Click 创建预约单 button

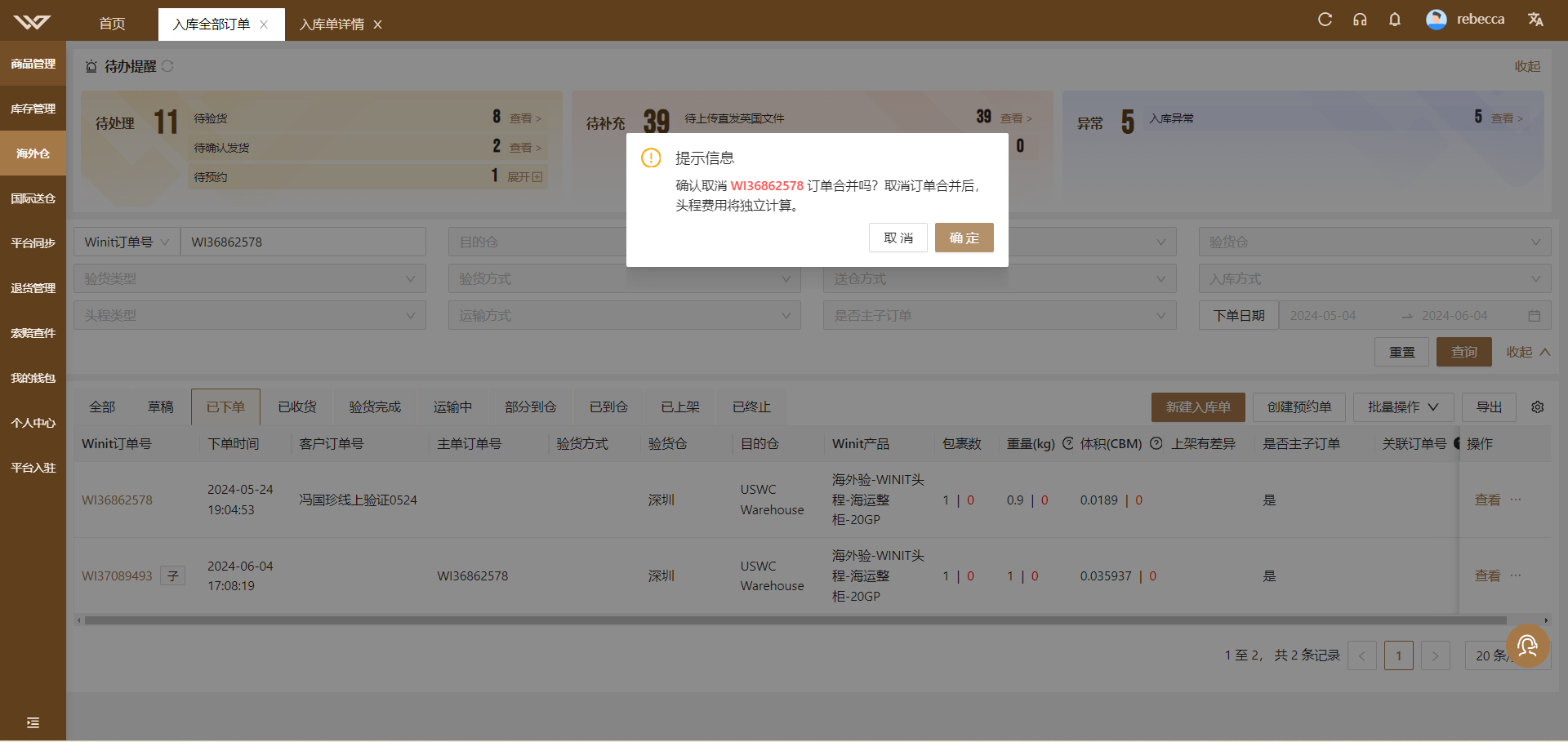pos(1299,407)
